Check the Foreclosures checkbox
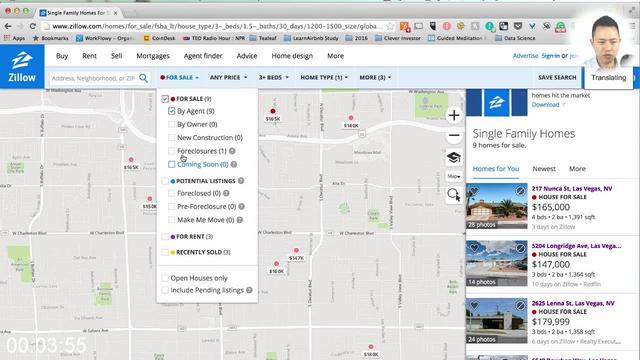The width and height of the screenshot is (640, 360). 171,151
